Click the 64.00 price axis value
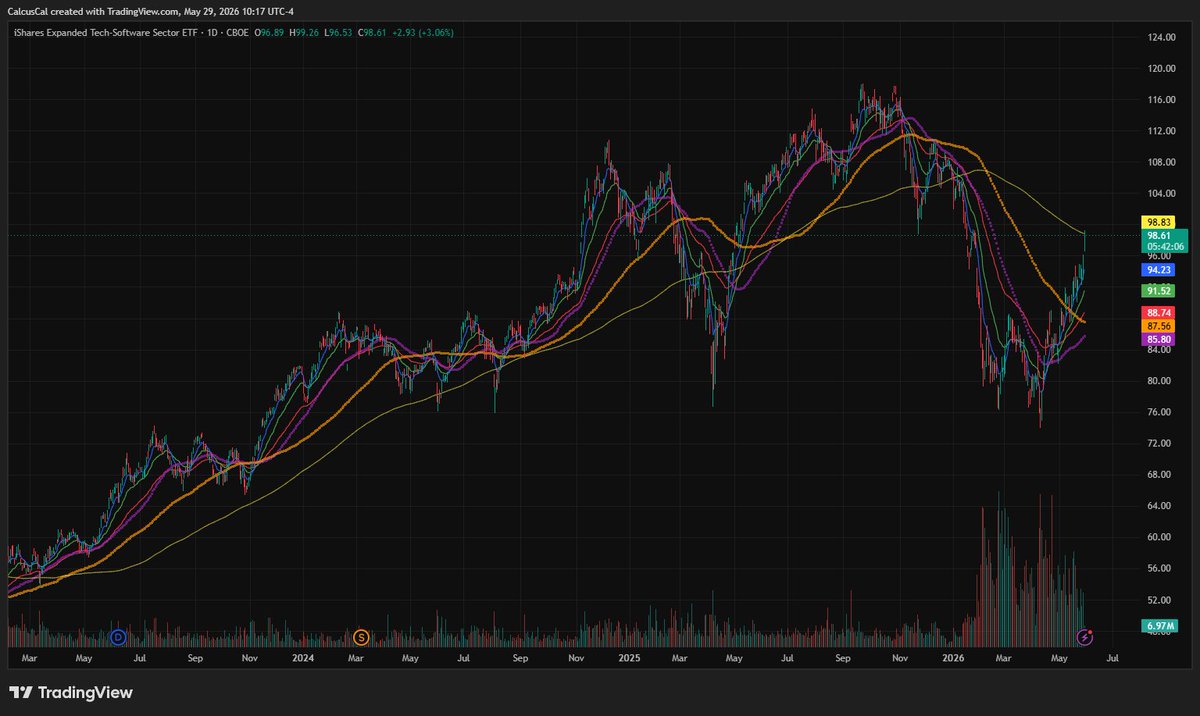Screen dimensions: 1200x716 (1161, 506)
